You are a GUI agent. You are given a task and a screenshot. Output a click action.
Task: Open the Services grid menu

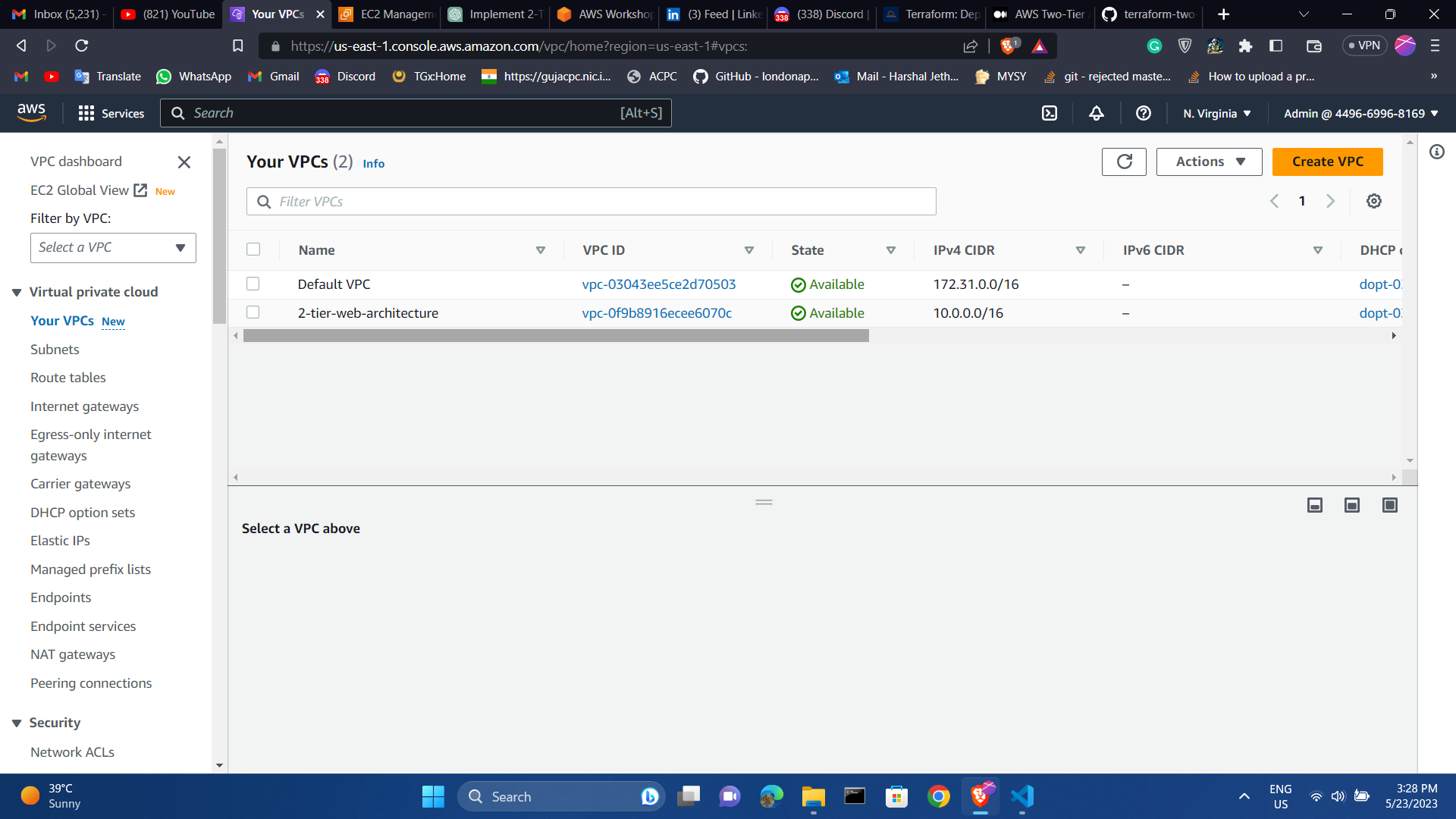86,113
